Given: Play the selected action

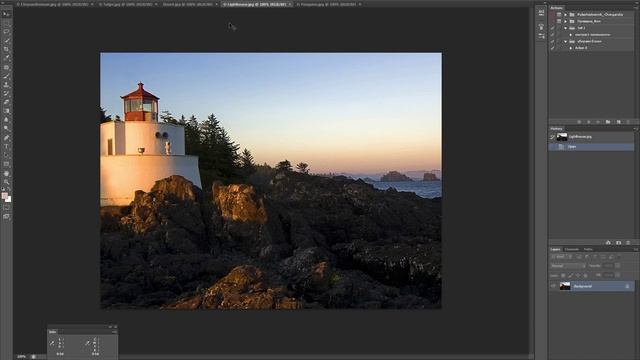Looking at the screenshot, I should (598, 122).
